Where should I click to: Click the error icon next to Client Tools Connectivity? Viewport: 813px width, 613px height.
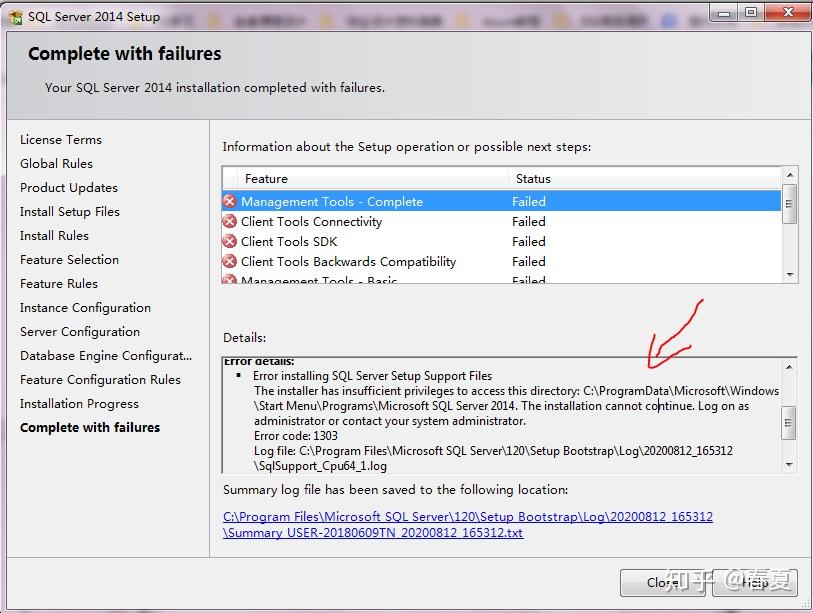230,221
